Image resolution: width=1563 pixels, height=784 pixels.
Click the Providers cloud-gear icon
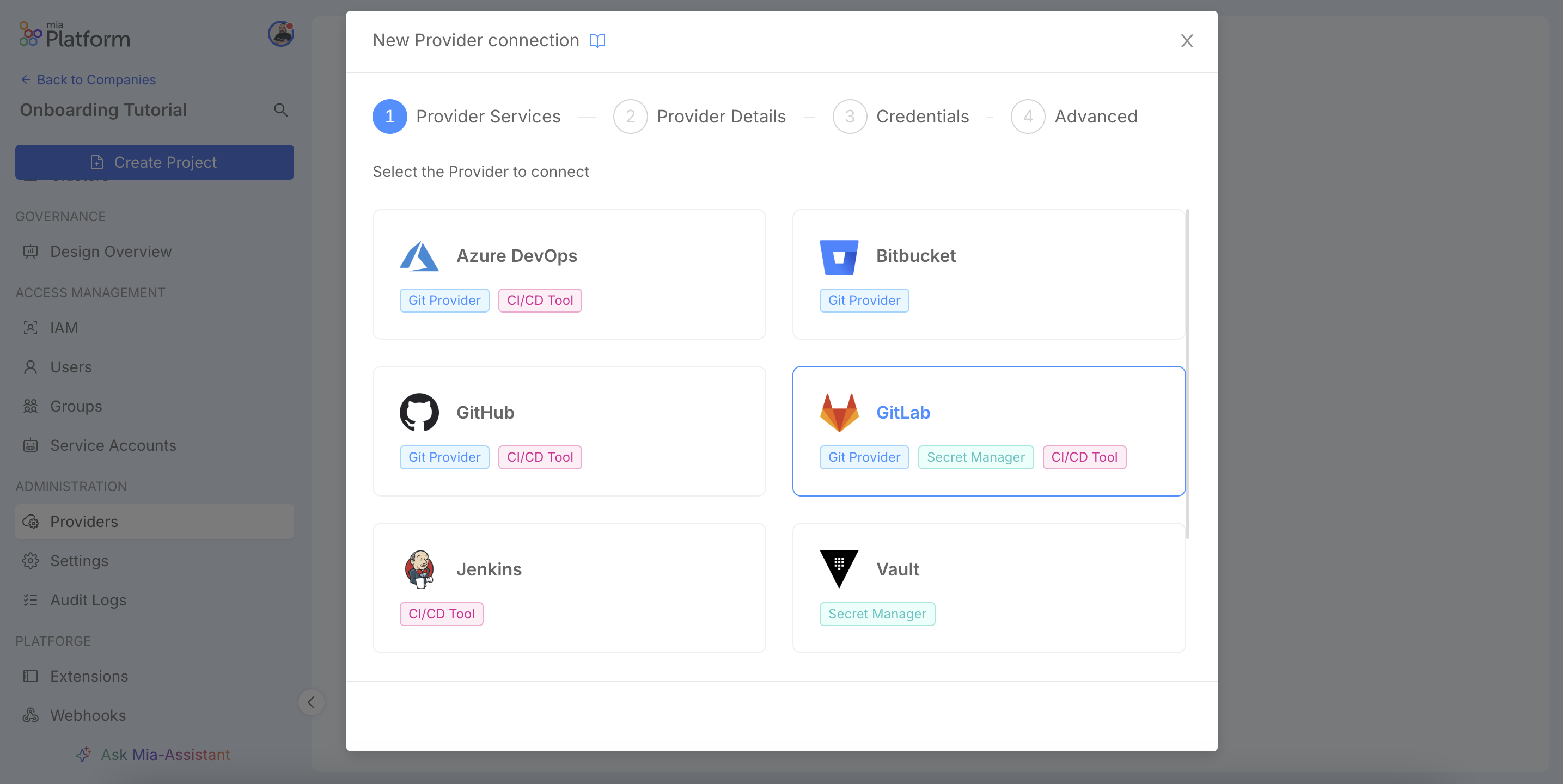30,522
